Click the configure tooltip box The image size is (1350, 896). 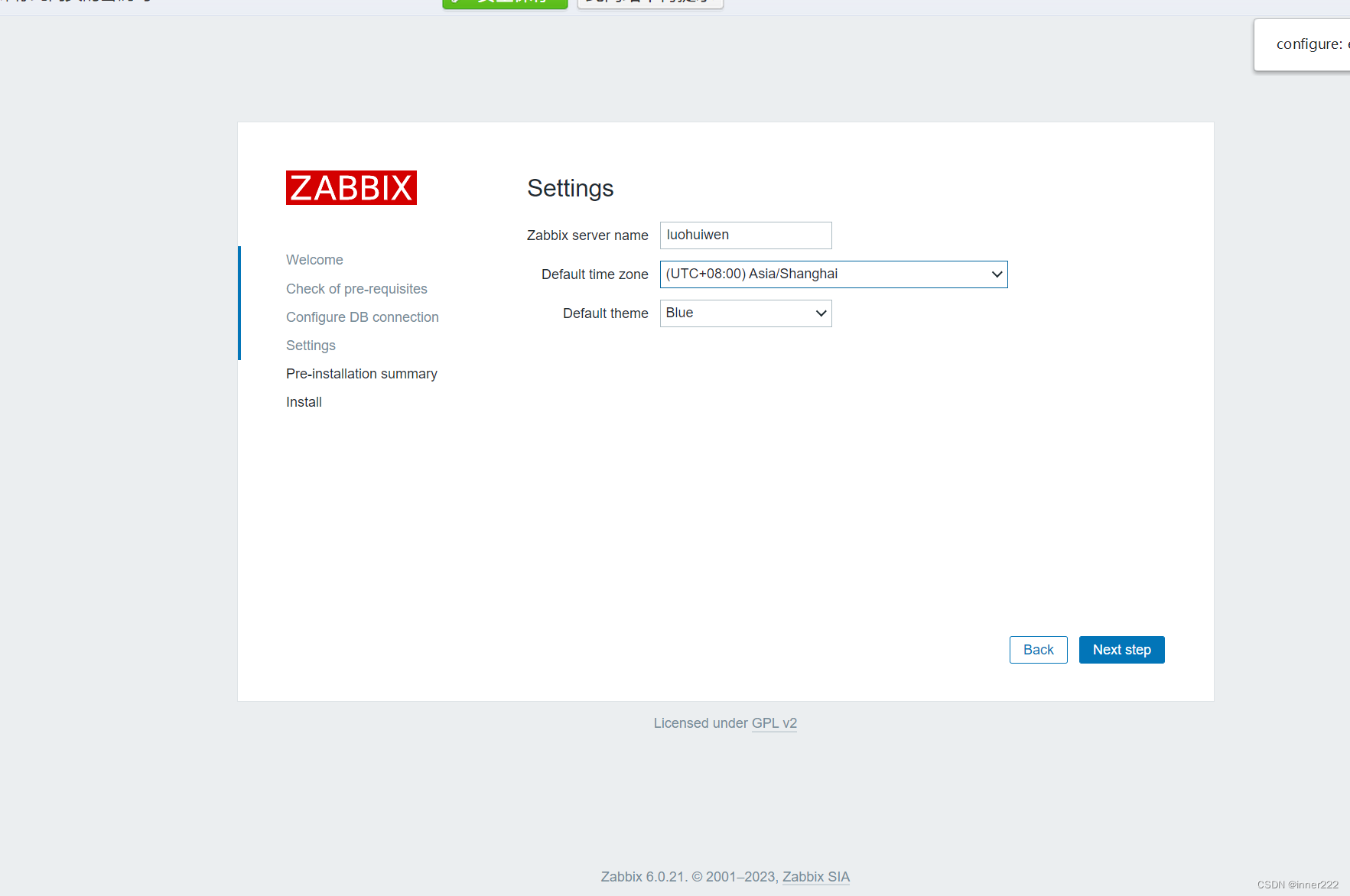click(1302, 45)
